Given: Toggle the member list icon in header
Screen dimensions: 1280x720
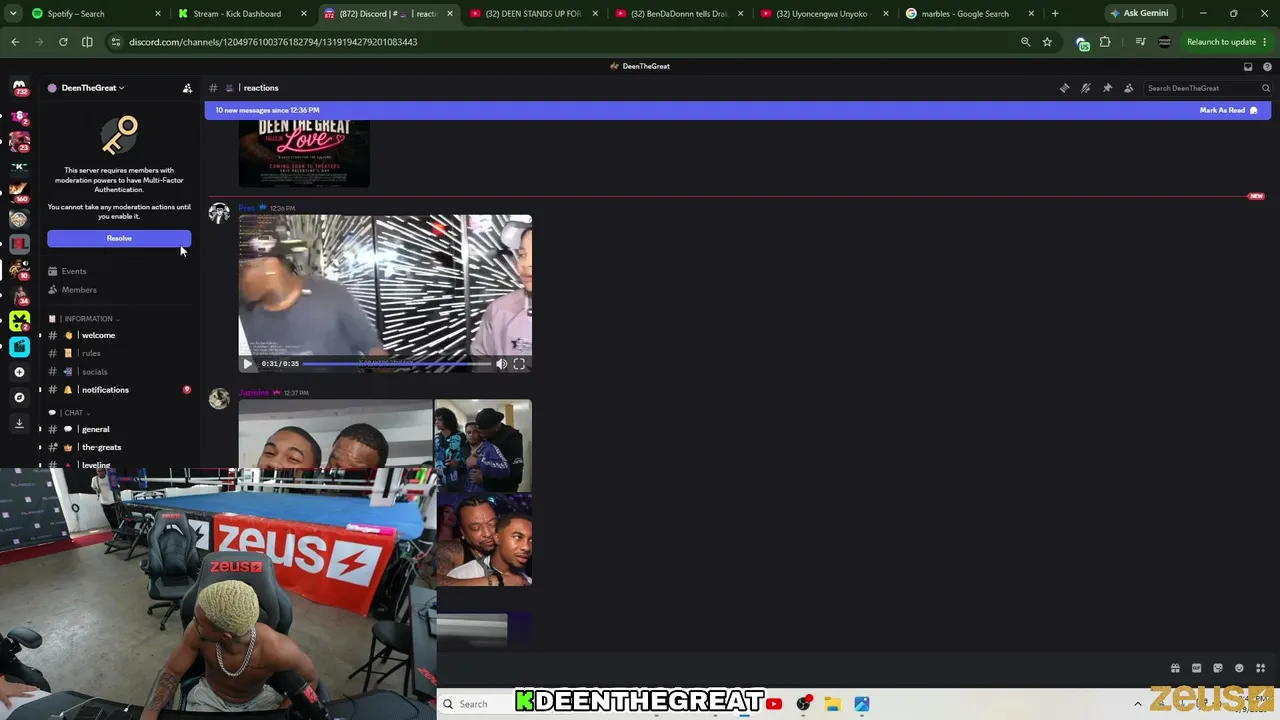Looking at the screenshot, I should 1129,88.
